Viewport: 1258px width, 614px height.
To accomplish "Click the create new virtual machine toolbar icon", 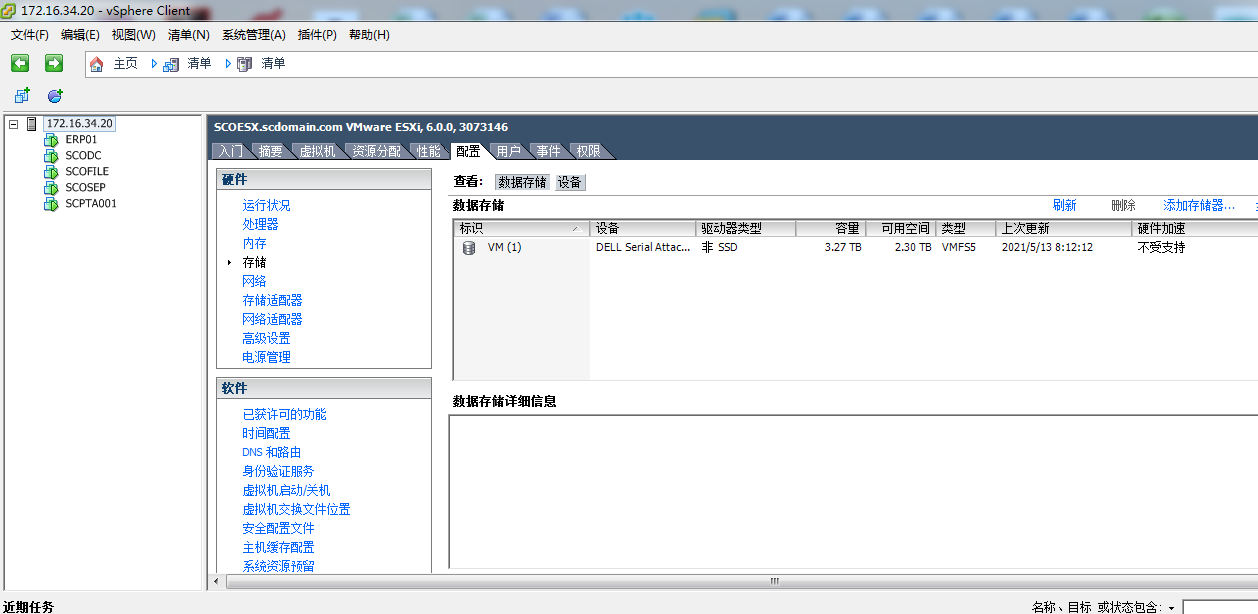I will coord(22,96).
